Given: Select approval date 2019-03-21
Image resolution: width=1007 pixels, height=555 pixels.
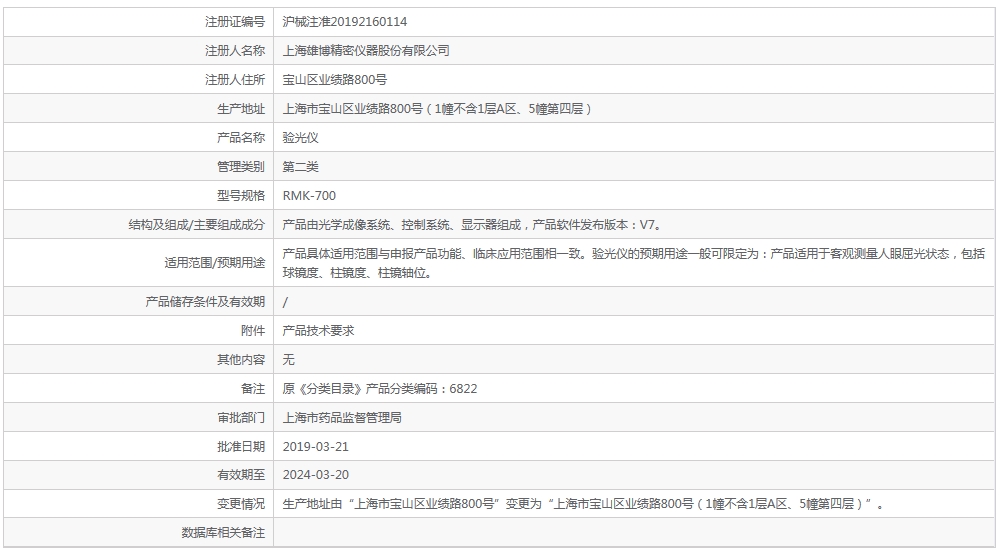Looking at the screenshot, I should coord(315,446).
